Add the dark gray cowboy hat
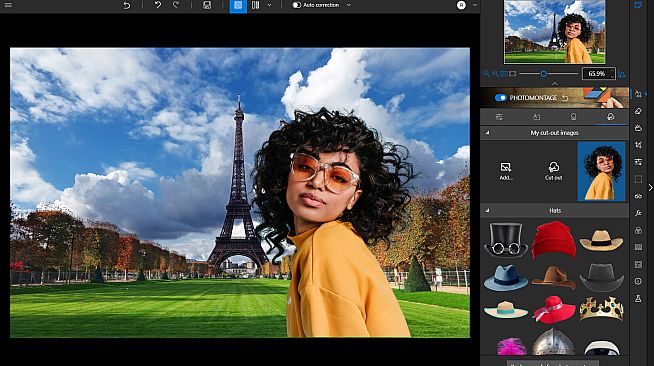The height and width of the screenshot is (366, 654). pyautogui.click(x=601, y=278)
